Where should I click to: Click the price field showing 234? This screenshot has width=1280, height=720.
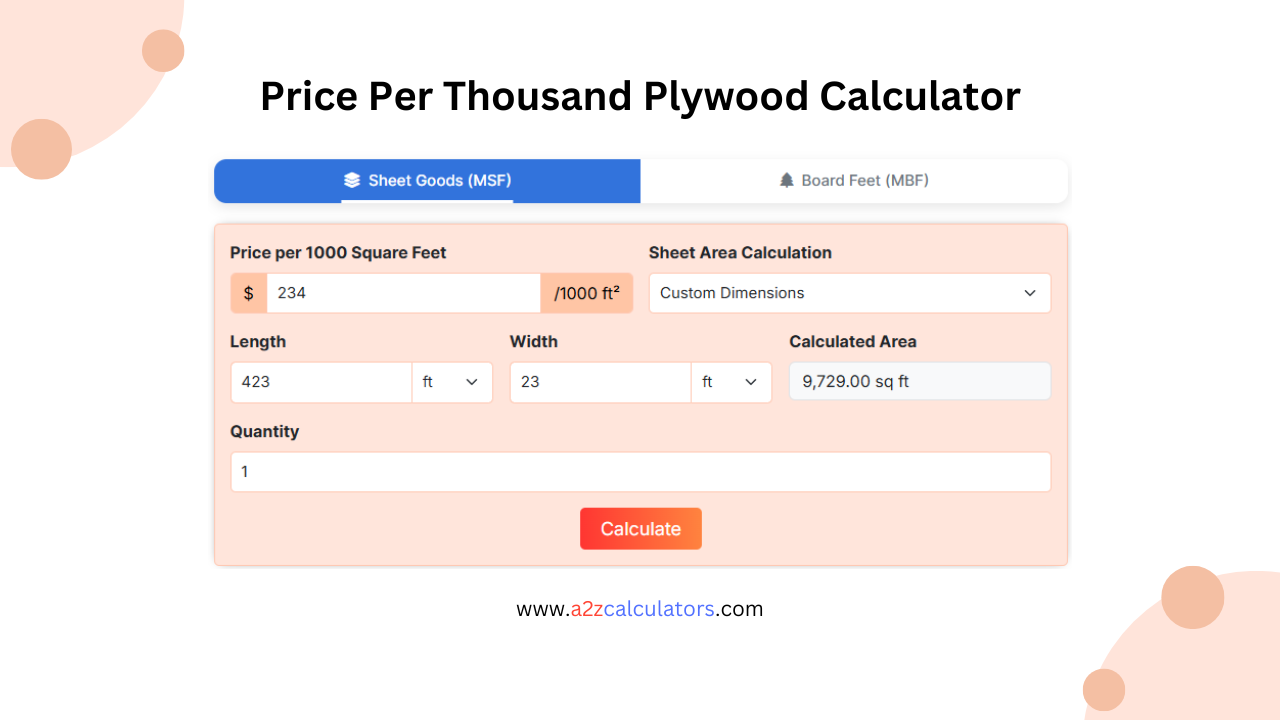(404, 292)
